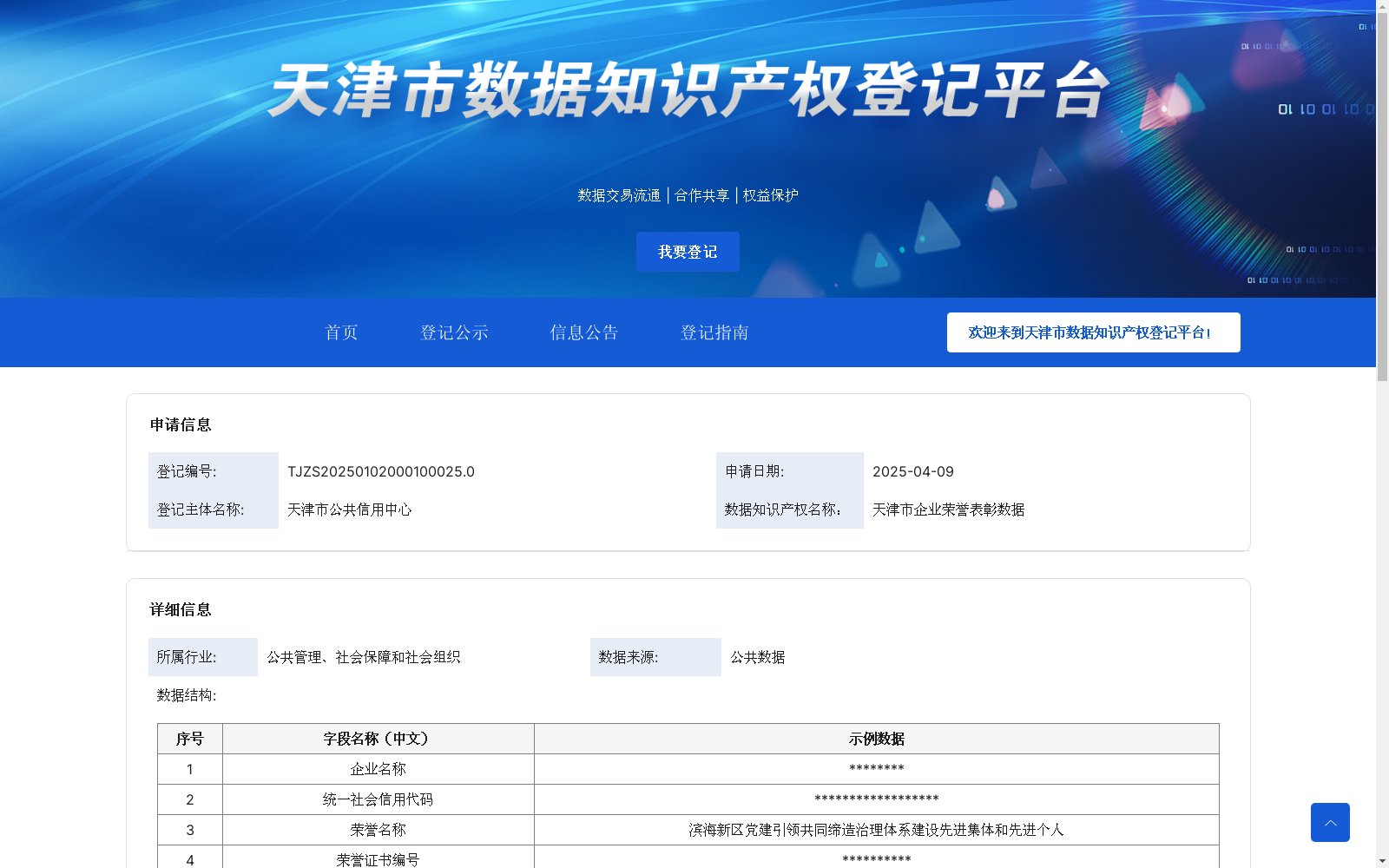This screenshot has width=1389, height=868.
Task: Open 登记指南 nav item
Action: point(714,332)
